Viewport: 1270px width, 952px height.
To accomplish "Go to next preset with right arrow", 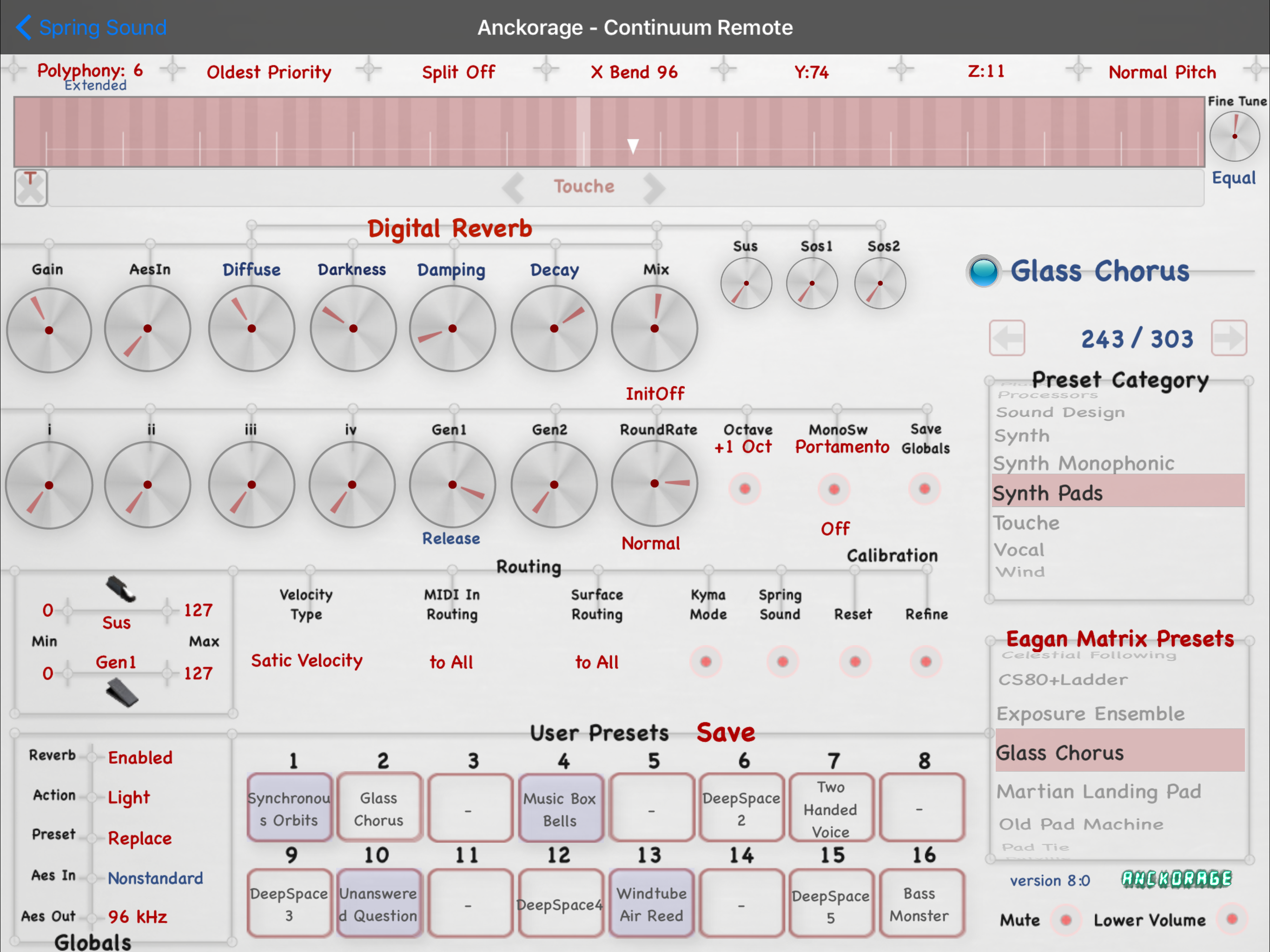I will pos(1229,338).
